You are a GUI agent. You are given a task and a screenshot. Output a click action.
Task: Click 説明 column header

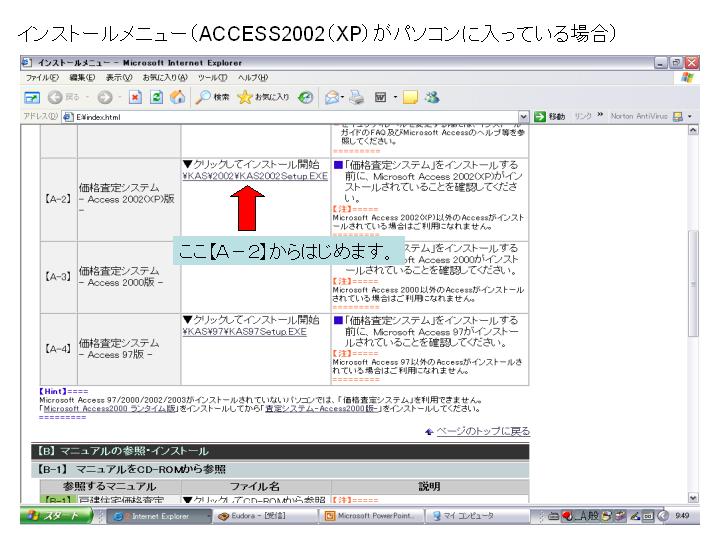tap(430, 486)
